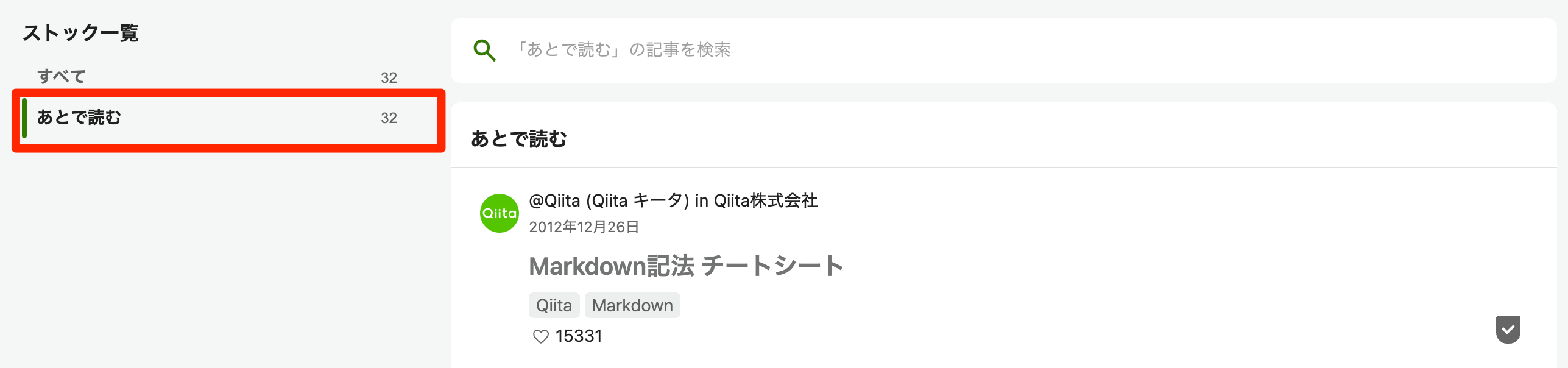Click the green magnifier search icon
Image resolution: width=1568 pixels, height=368 pixels.
484,50
